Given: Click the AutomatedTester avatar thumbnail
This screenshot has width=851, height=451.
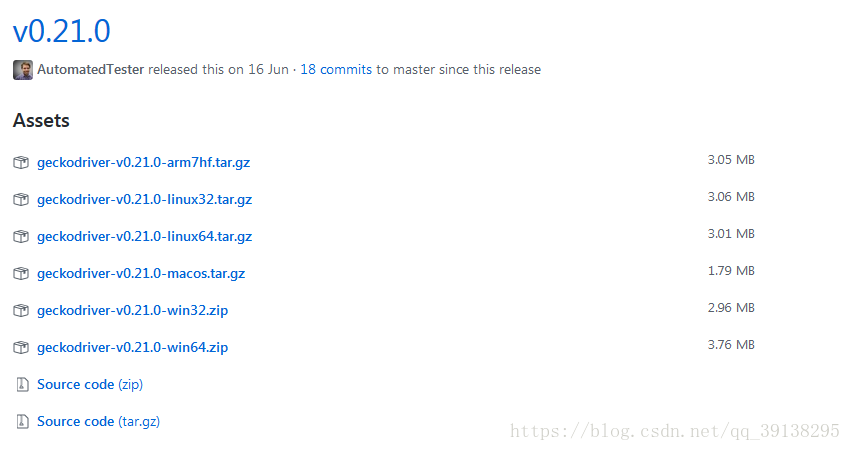Looking at the screenshot, I should 23,70.
